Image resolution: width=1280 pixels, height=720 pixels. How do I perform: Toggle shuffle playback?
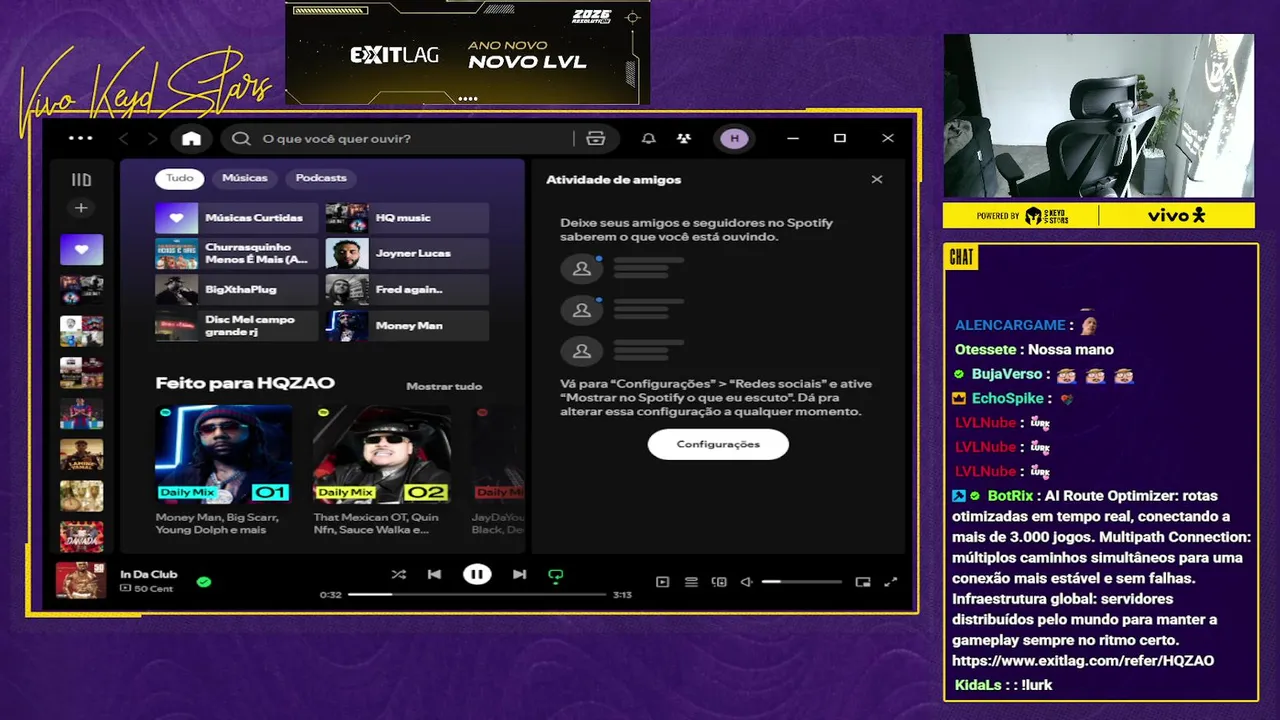(398, 574)
